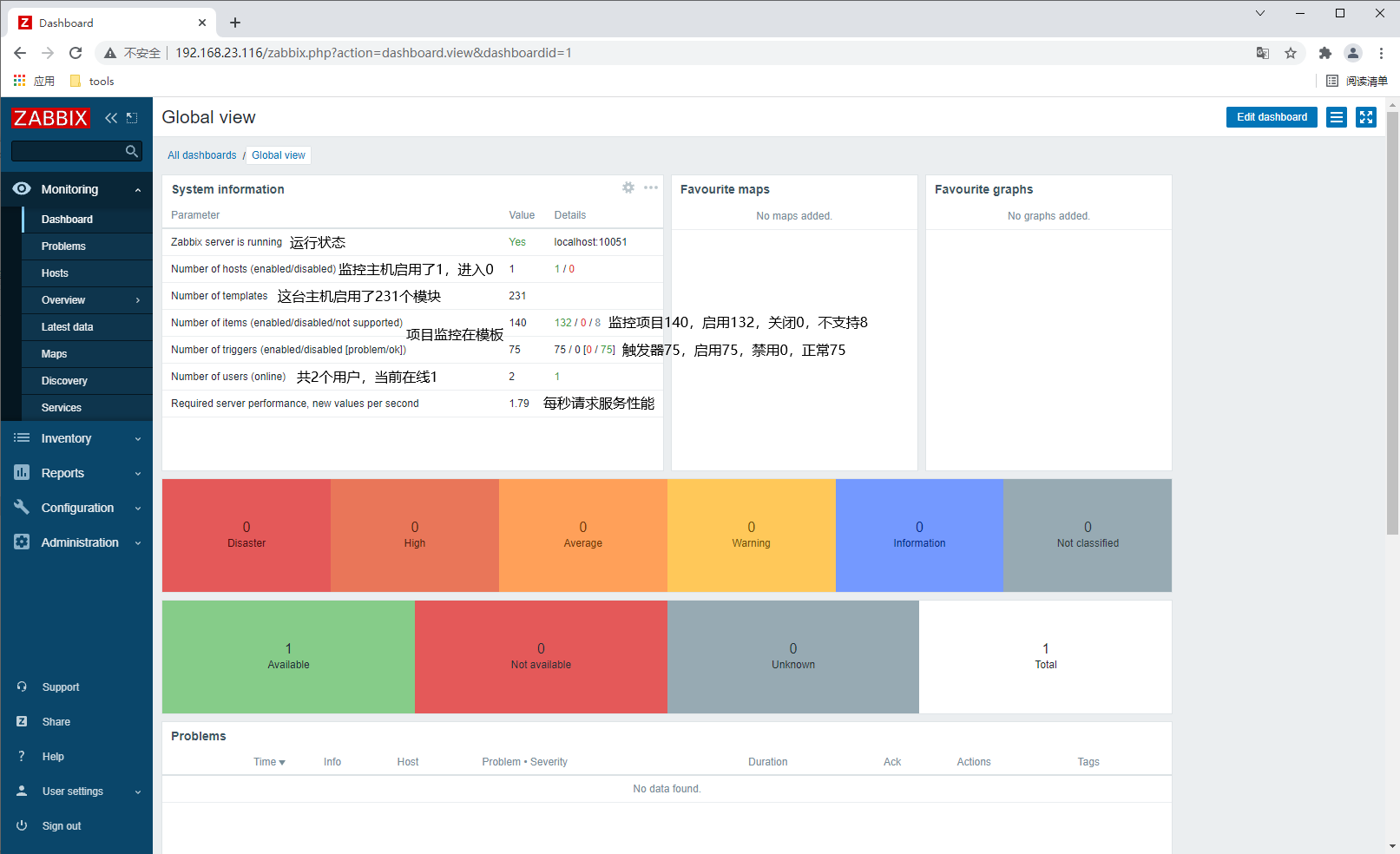Screen dimensions: 1400x854
Task: Expand the Inventory menu chevron
Action: 138,439
